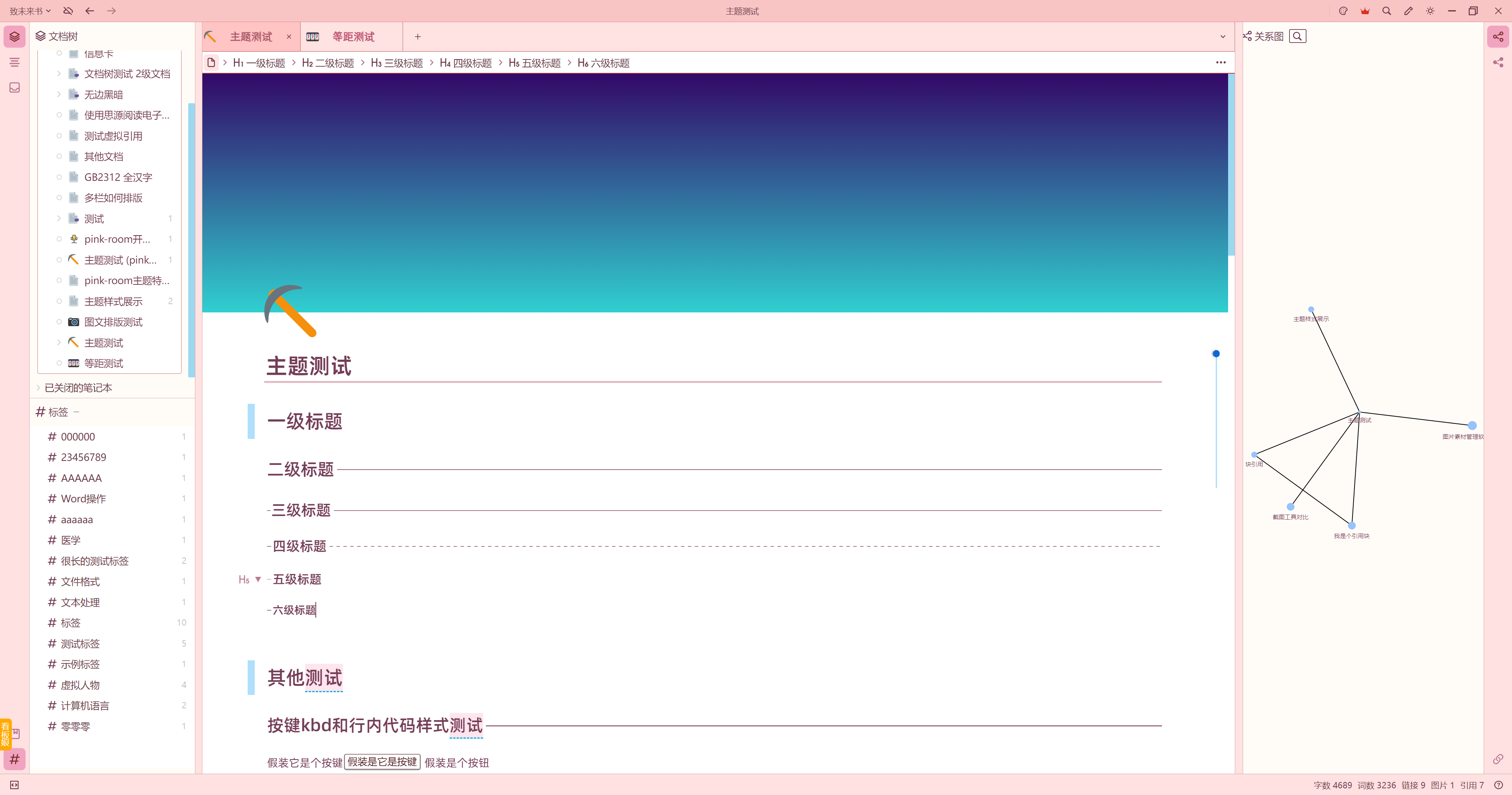Click the tags hash icon at bottom left
Viewport: 1512px width, 795px height.
pyautogui.click(x=15, y=759)
